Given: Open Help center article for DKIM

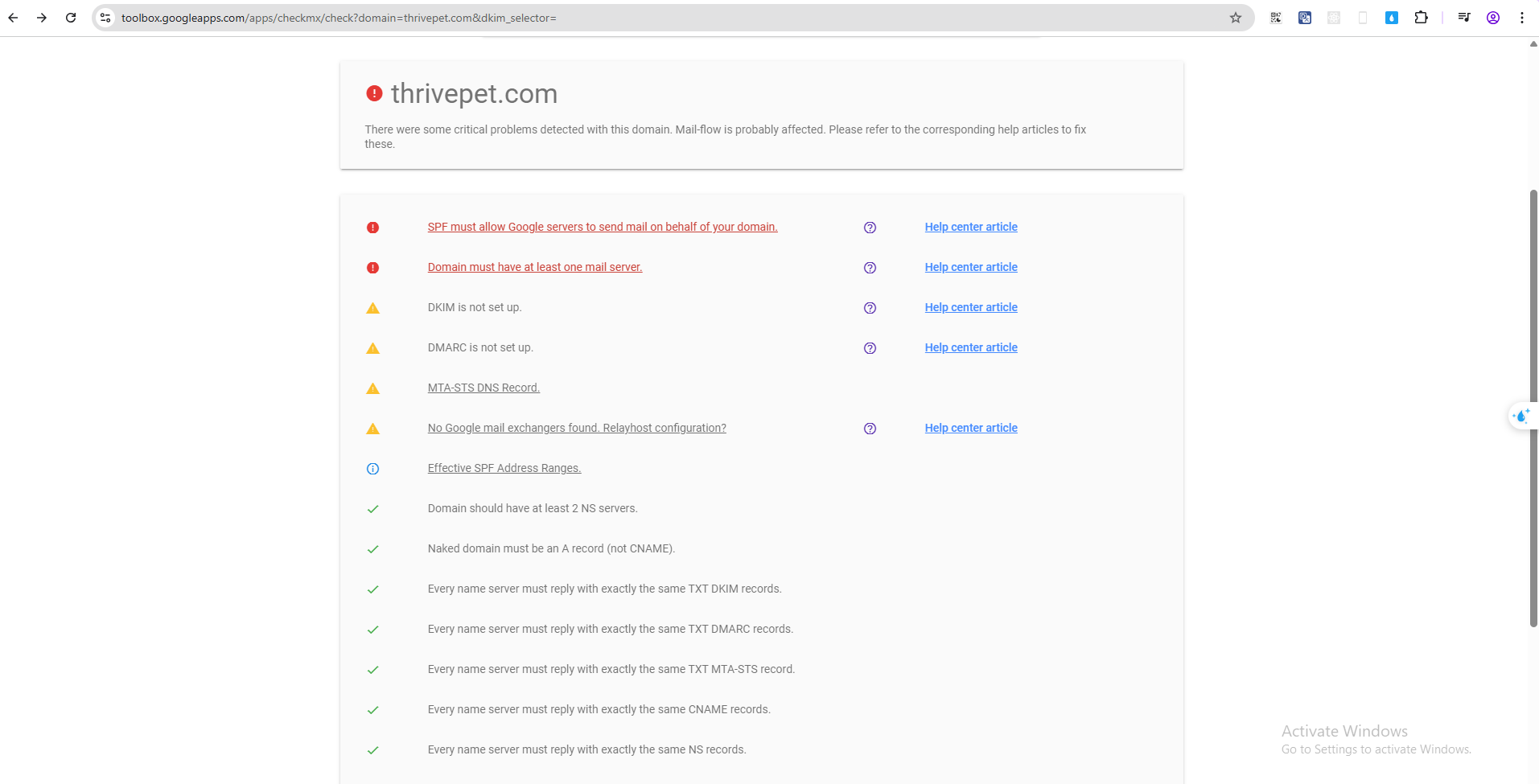Looking at the screenshot, I should tap(971, 307).
